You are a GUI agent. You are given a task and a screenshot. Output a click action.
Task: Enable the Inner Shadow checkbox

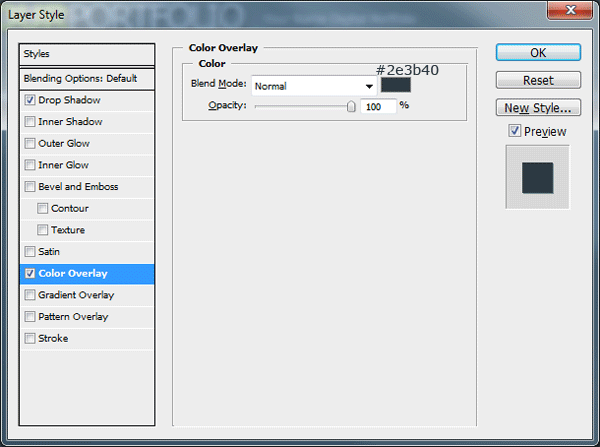[x=30, y=122]
